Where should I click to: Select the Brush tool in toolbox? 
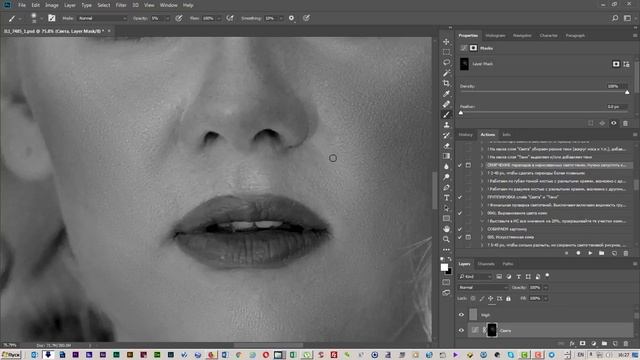(447, 115)
